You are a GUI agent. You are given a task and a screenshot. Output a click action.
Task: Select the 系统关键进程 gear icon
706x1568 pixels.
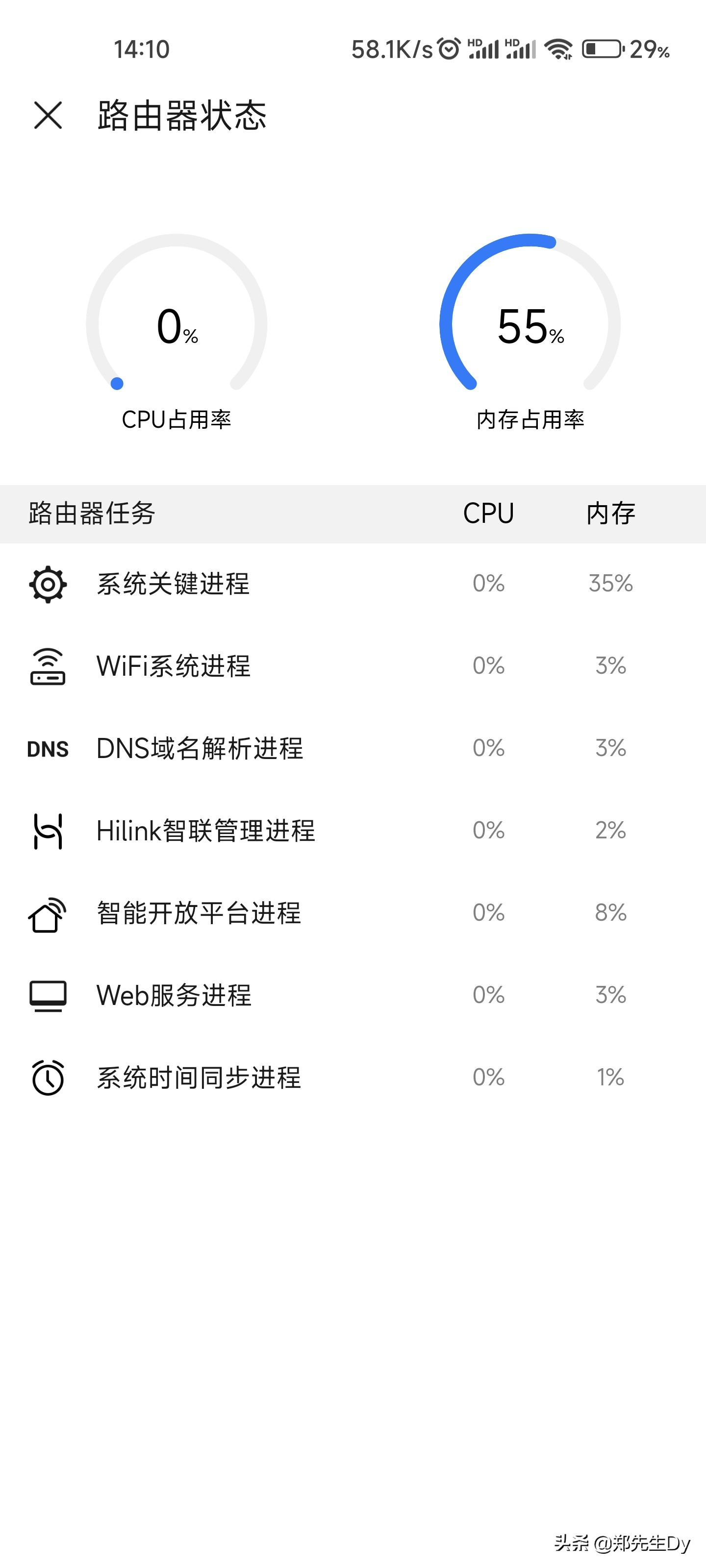(x=48, y=586)
